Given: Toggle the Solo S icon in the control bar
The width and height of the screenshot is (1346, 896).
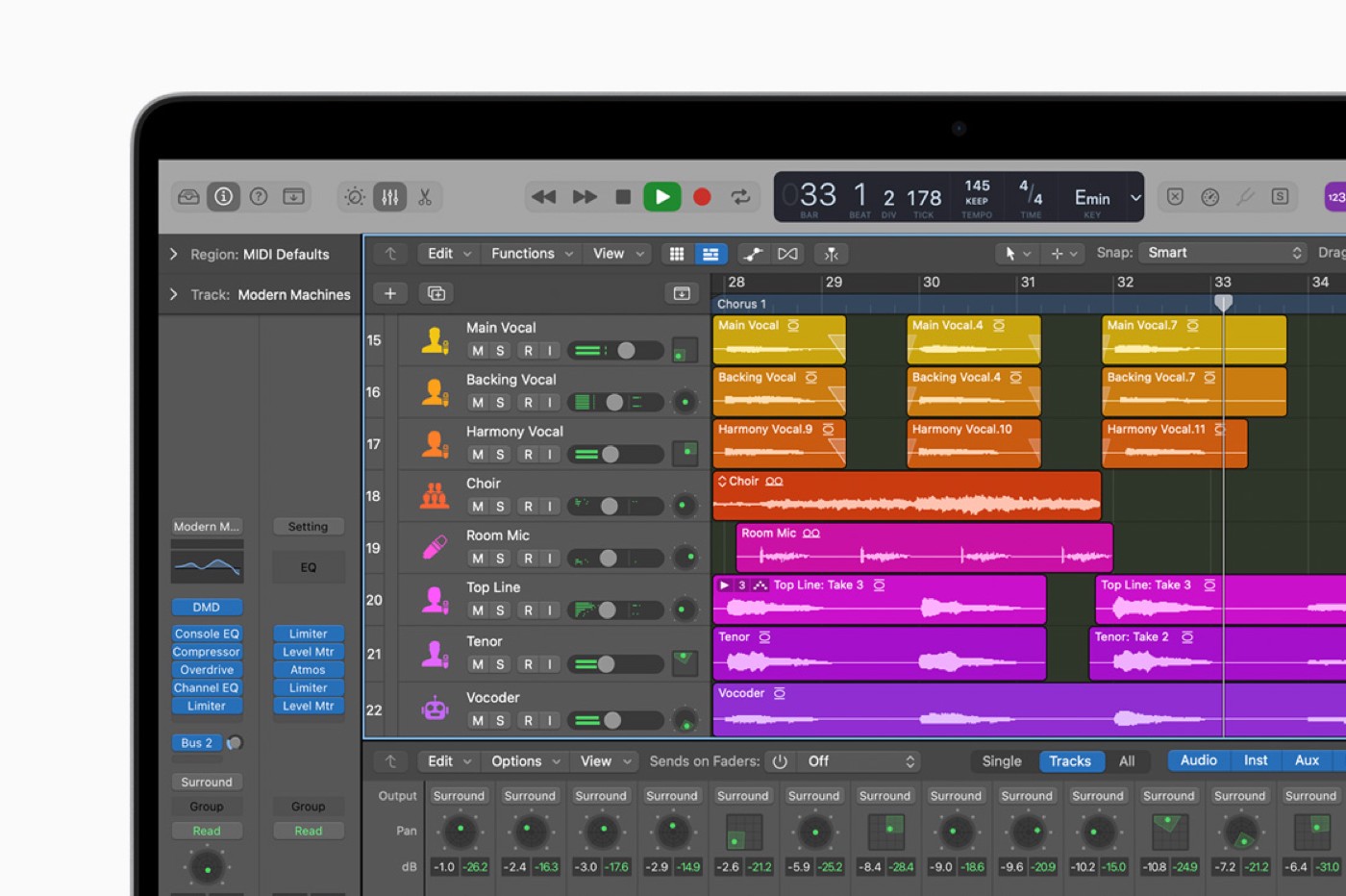Looking at the screenshot, I should [1280, 197].
